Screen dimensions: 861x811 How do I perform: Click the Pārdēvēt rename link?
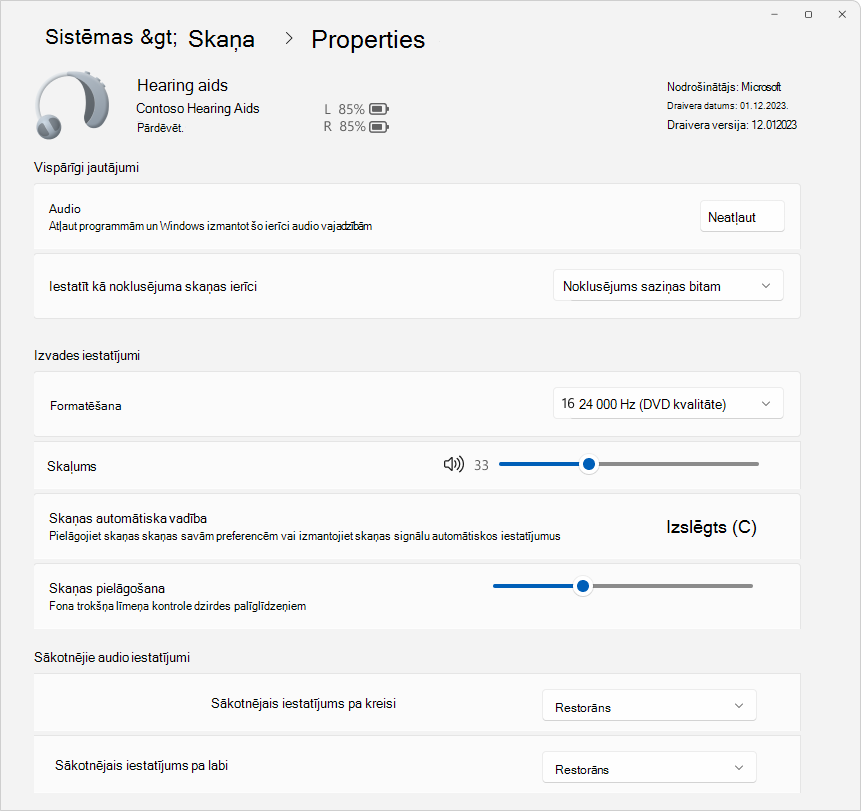click(x=160, y=128)
